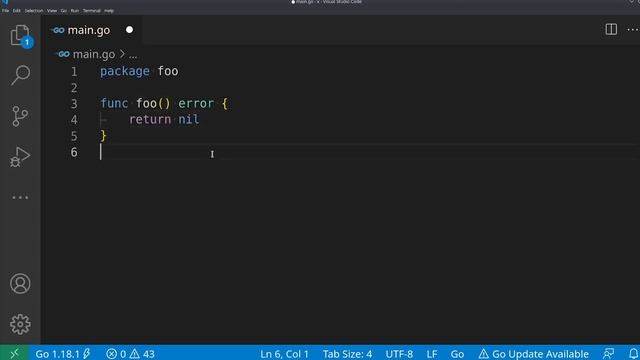Open the Accounts menu
The image size is (640, 360).
[20, 284]
